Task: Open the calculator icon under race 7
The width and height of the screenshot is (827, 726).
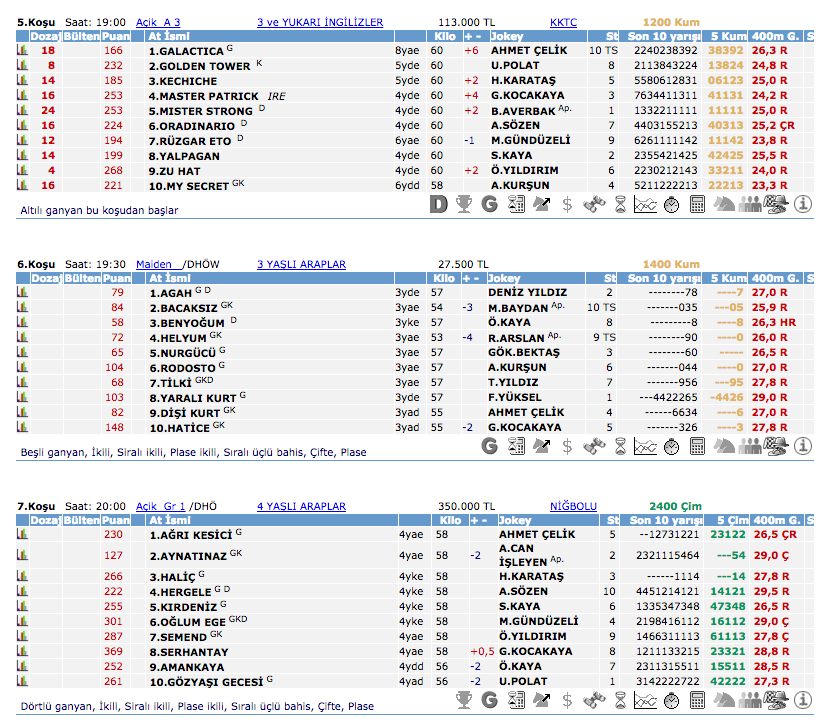Action: 698,699
